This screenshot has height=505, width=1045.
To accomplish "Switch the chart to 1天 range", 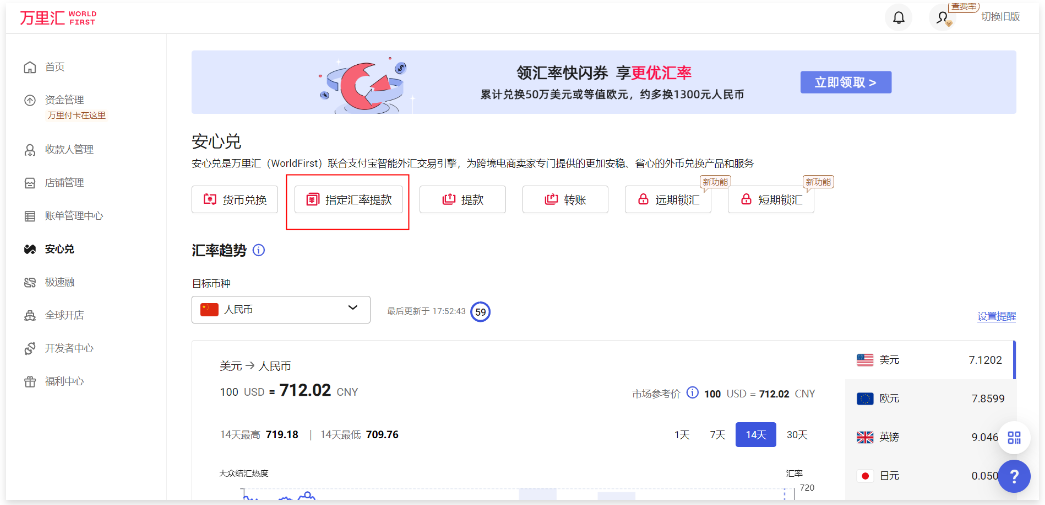I will (x=682, y=434).
